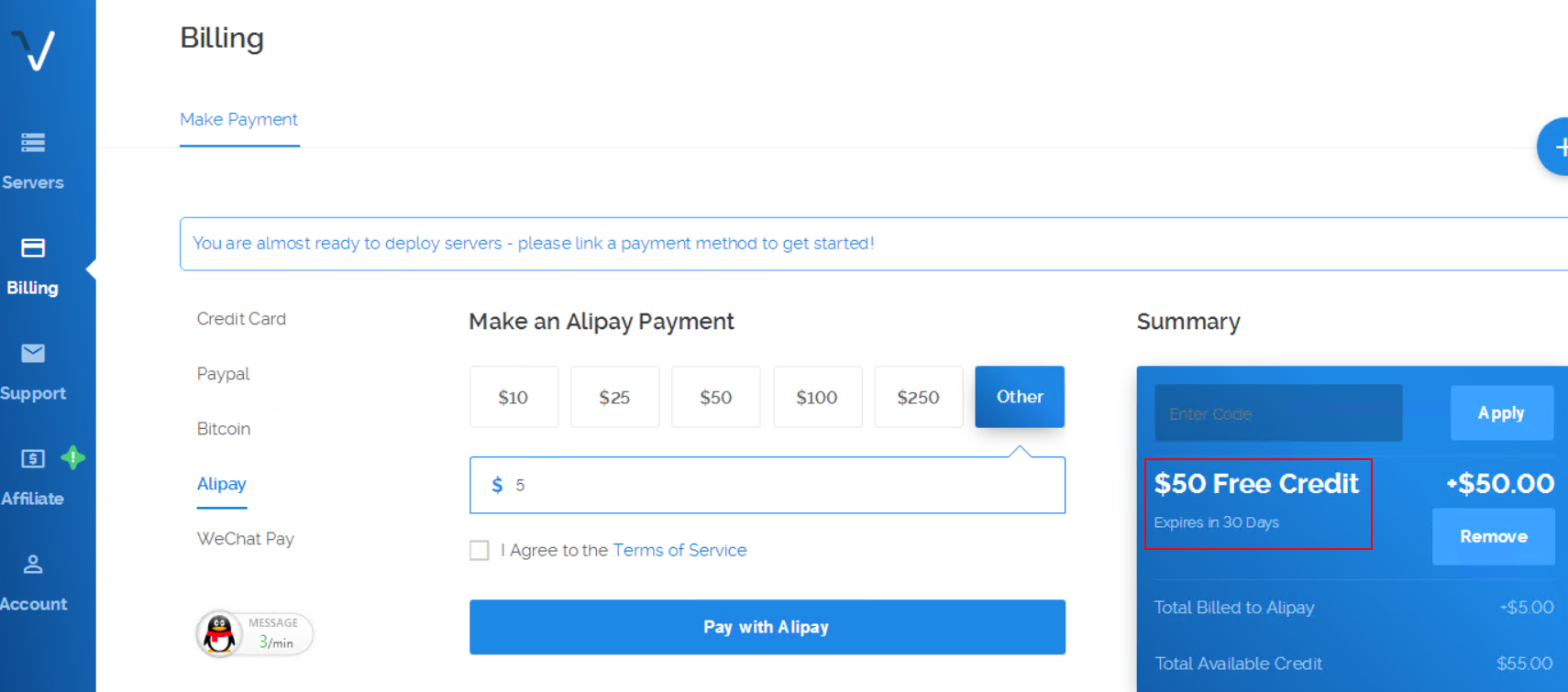Select the $50 amount option
1568x692 pixels.
coord(715,397)
